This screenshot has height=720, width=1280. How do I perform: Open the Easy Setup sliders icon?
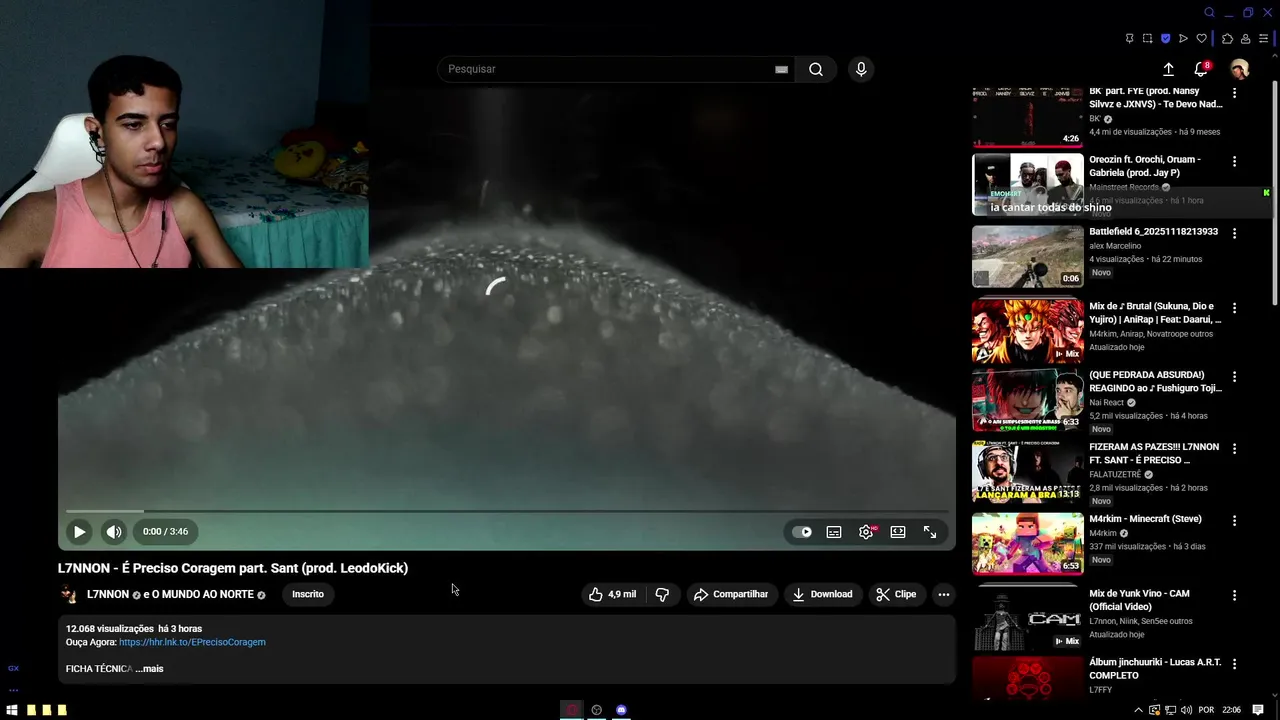click(1264, 39)
